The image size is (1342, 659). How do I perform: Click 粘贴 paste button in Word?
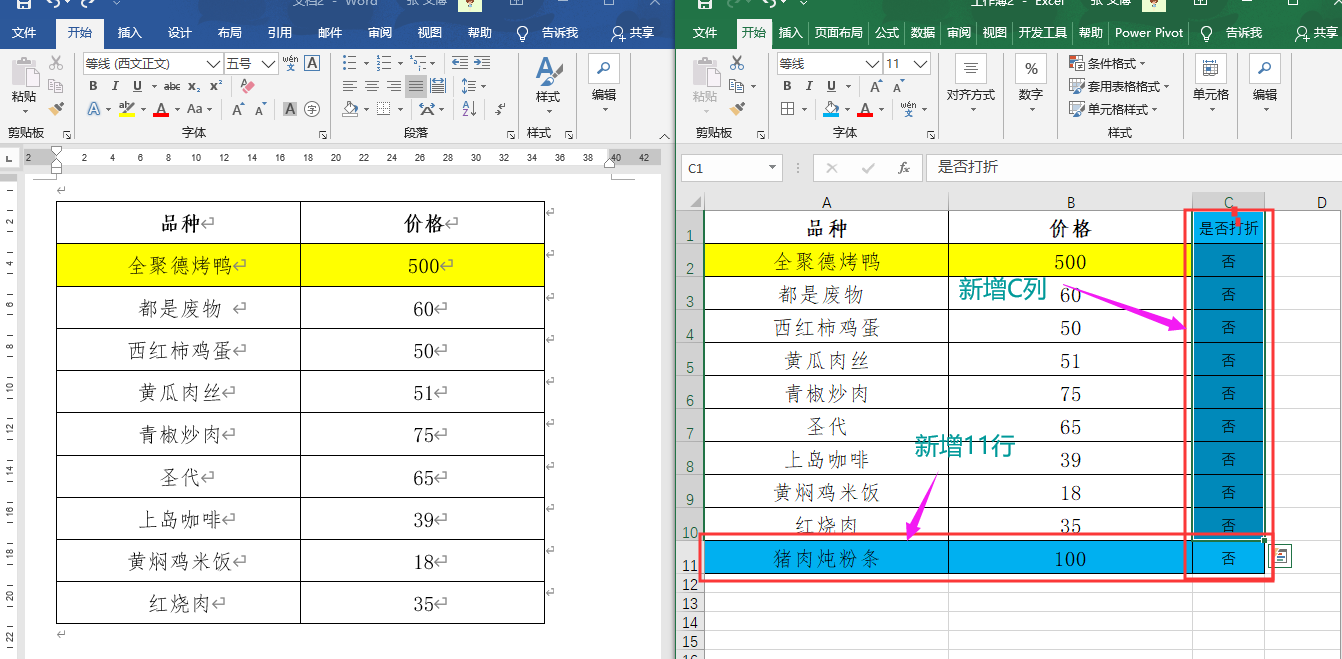[x=24, y=83]
